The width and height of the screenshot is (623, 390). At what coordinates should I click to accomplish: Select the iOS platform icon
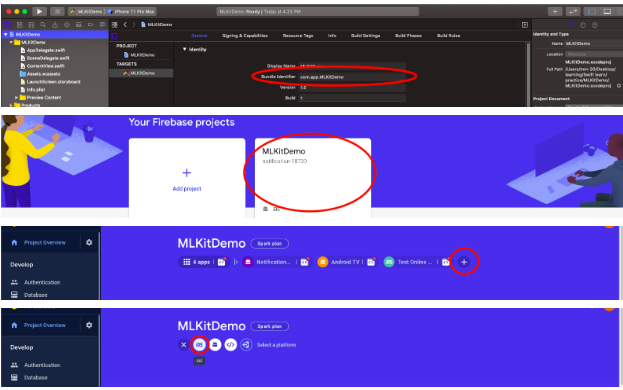[x=199, y=345]
